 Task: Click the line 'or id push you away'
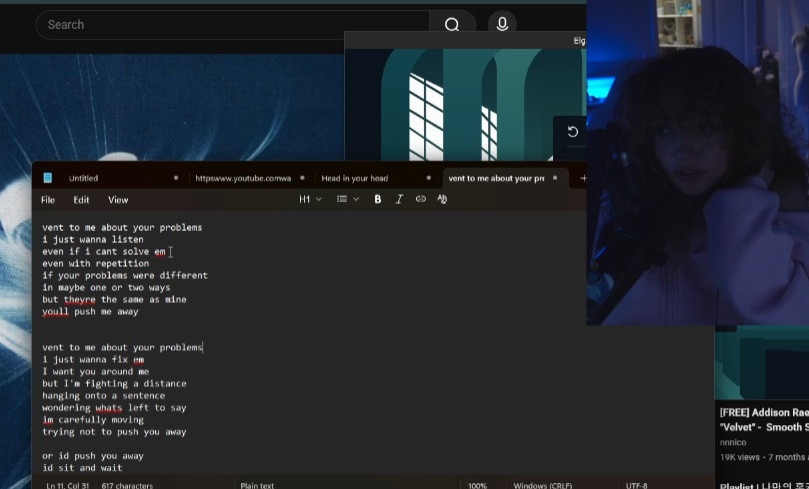93,456
